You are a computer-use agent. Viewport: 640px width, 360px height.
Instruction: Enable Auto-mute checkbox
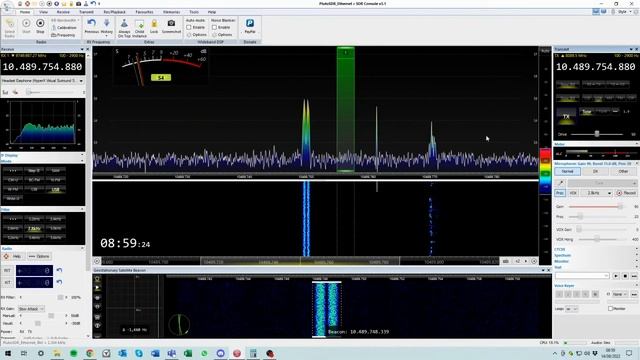[189, 27]
